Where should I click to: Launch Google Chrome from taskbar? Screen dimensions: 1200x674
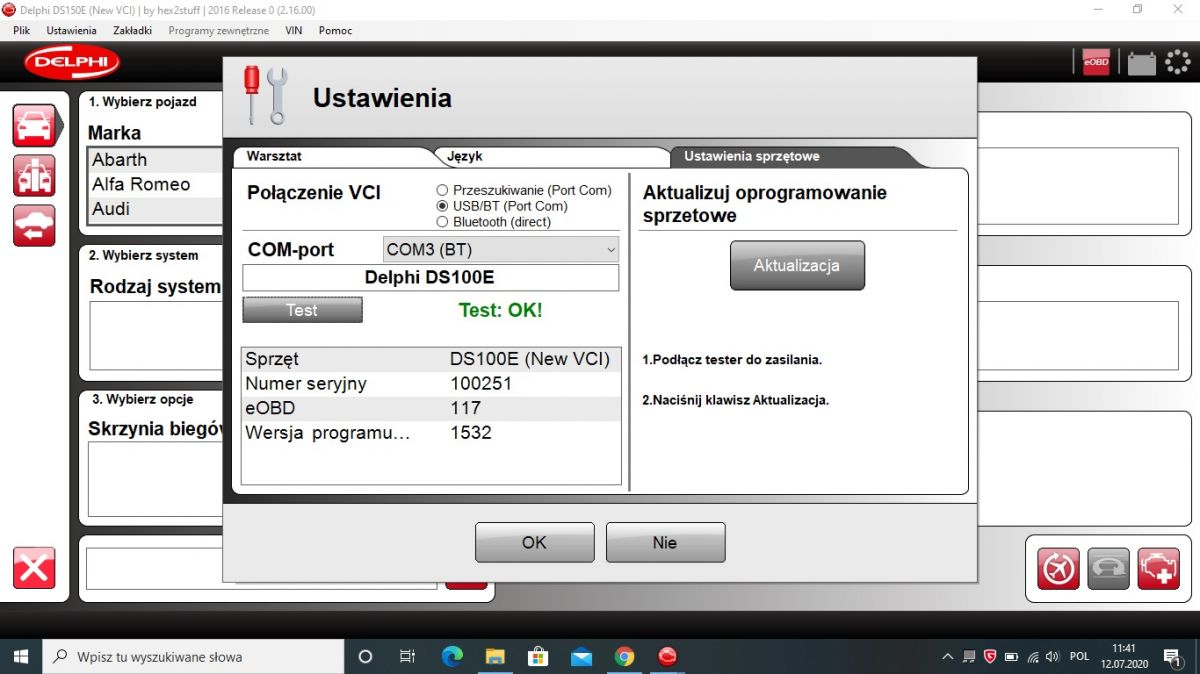click(x=624, y=656)
